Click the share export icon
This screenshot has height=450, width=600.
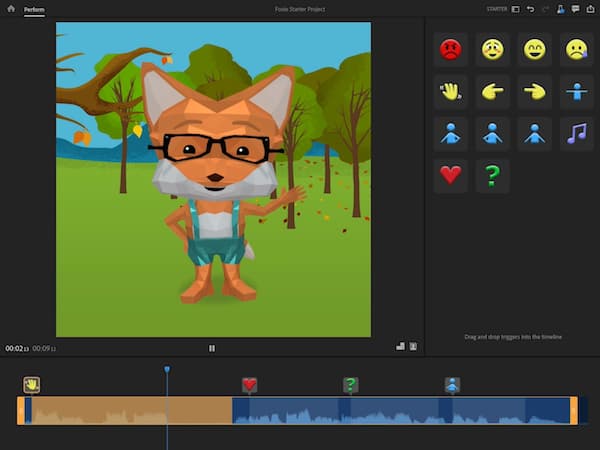(590, 9)
